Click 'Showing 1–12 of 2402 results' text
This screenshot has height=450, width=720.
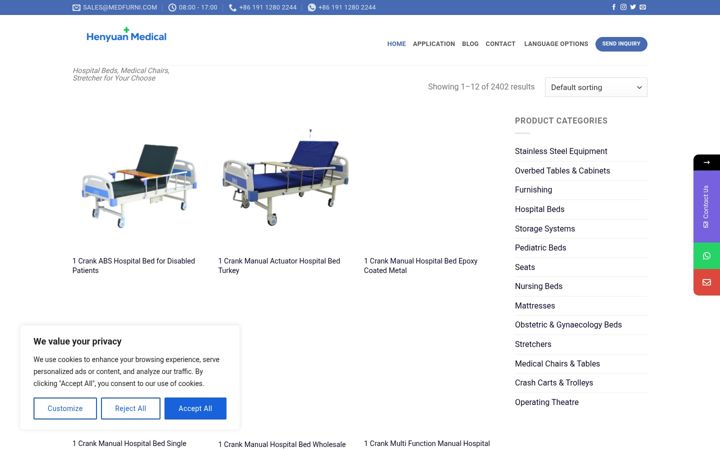click(x=481, y=86)
